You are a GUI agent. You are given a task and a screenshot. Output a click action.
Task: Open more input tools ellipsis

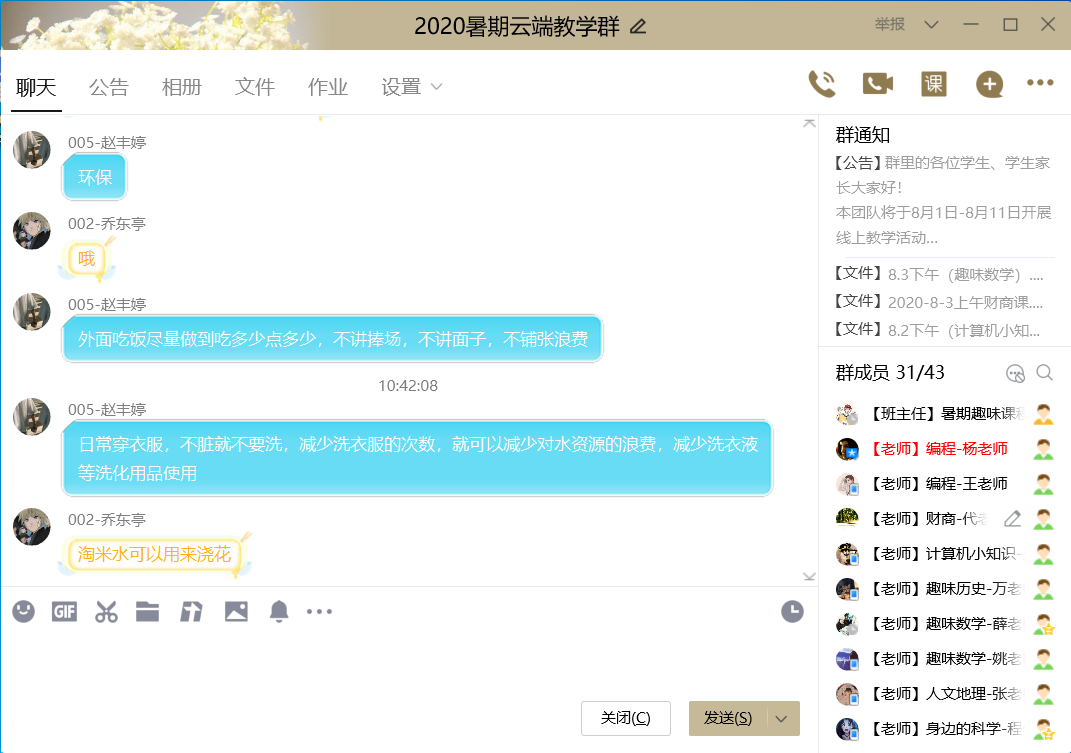(320, 612)
